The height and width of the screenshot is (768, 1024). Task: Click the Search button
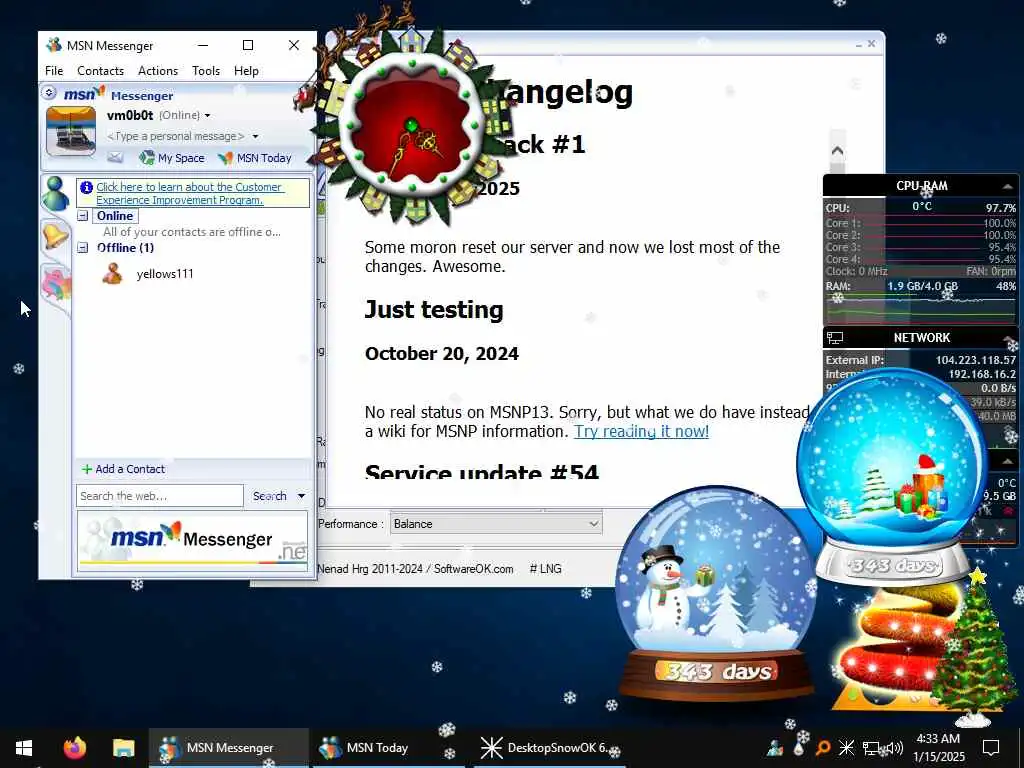(270, 496)
